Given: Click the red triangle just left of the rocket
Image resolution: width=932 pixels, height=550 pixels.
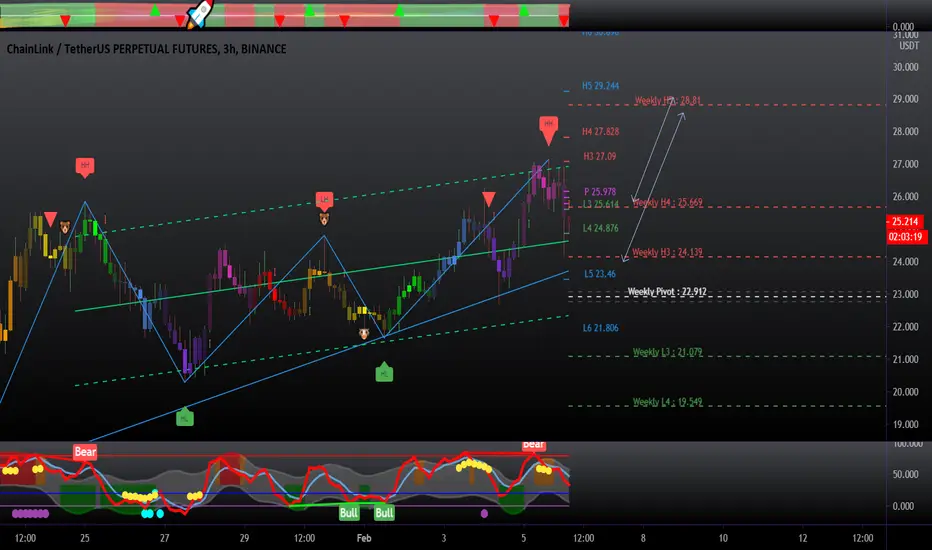Looking at the screenshot, I should (180, 21).
